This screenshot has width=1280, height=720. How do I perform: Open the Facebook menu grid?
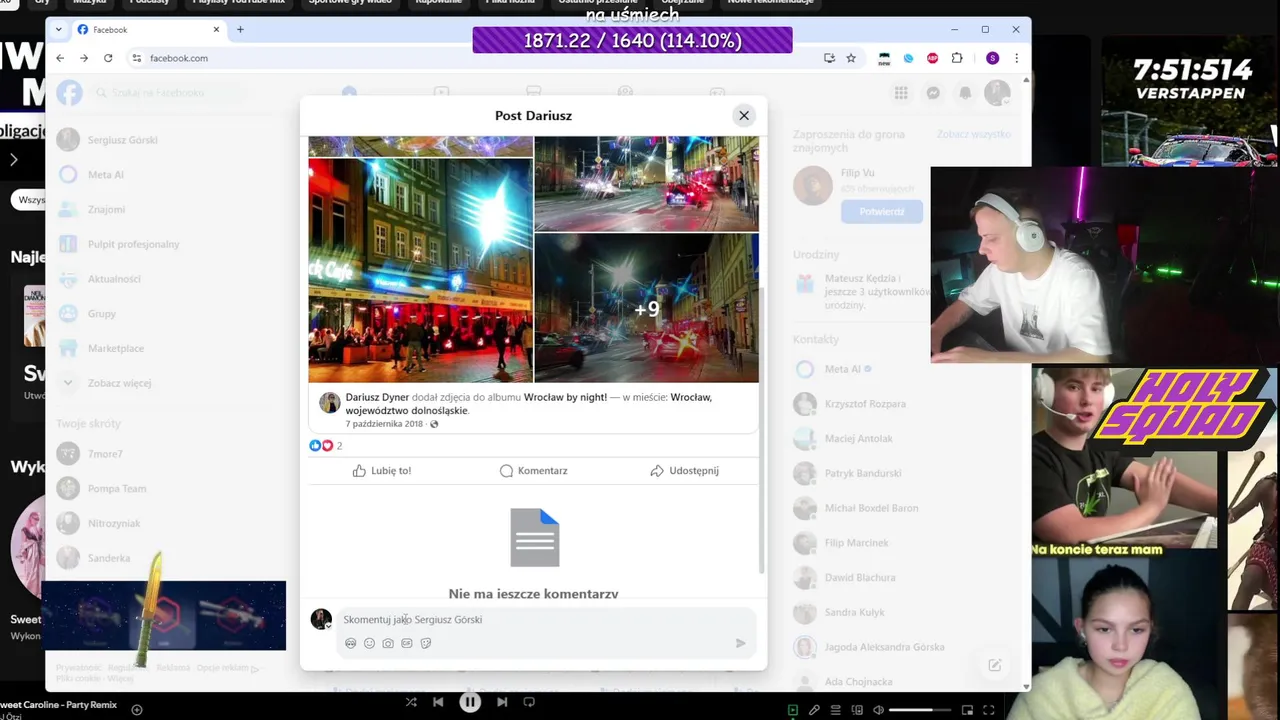coord(901,93)
